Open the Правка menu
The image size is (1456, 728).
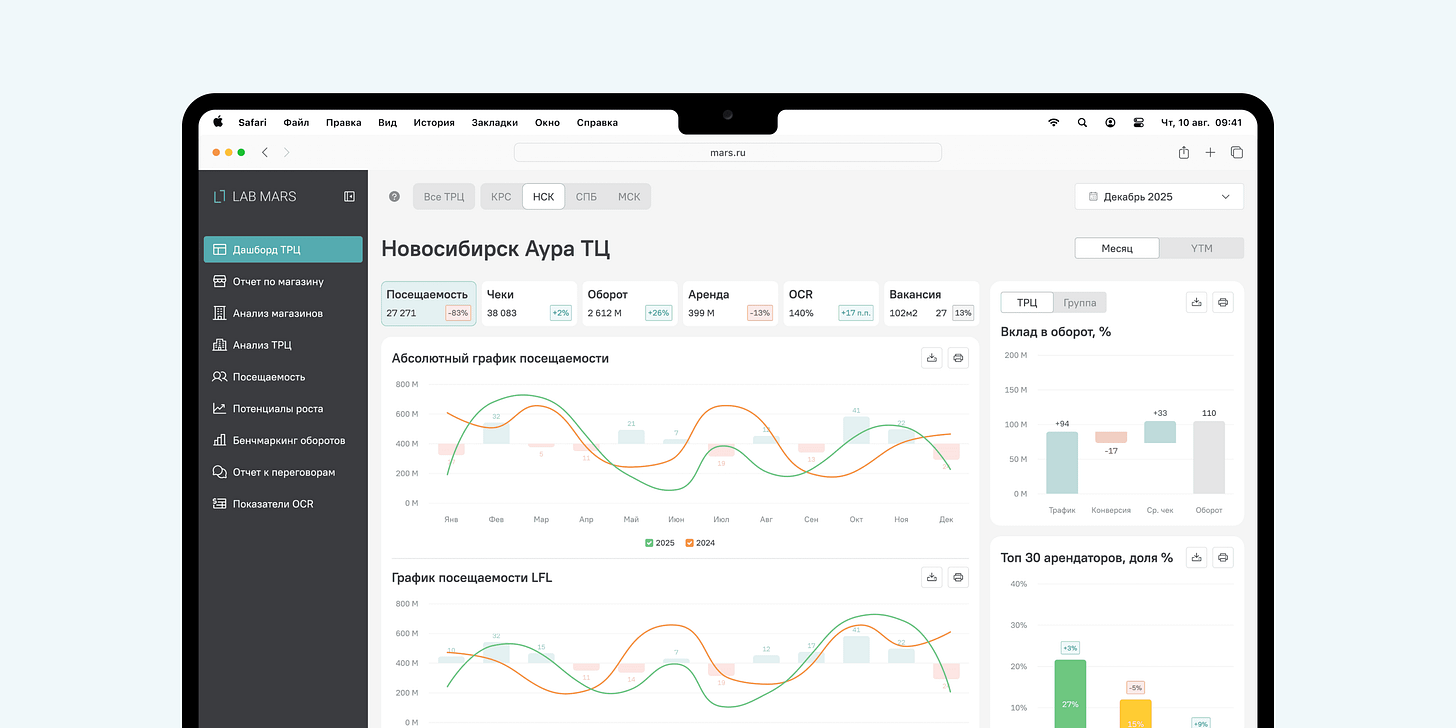[x=343, y=123]
